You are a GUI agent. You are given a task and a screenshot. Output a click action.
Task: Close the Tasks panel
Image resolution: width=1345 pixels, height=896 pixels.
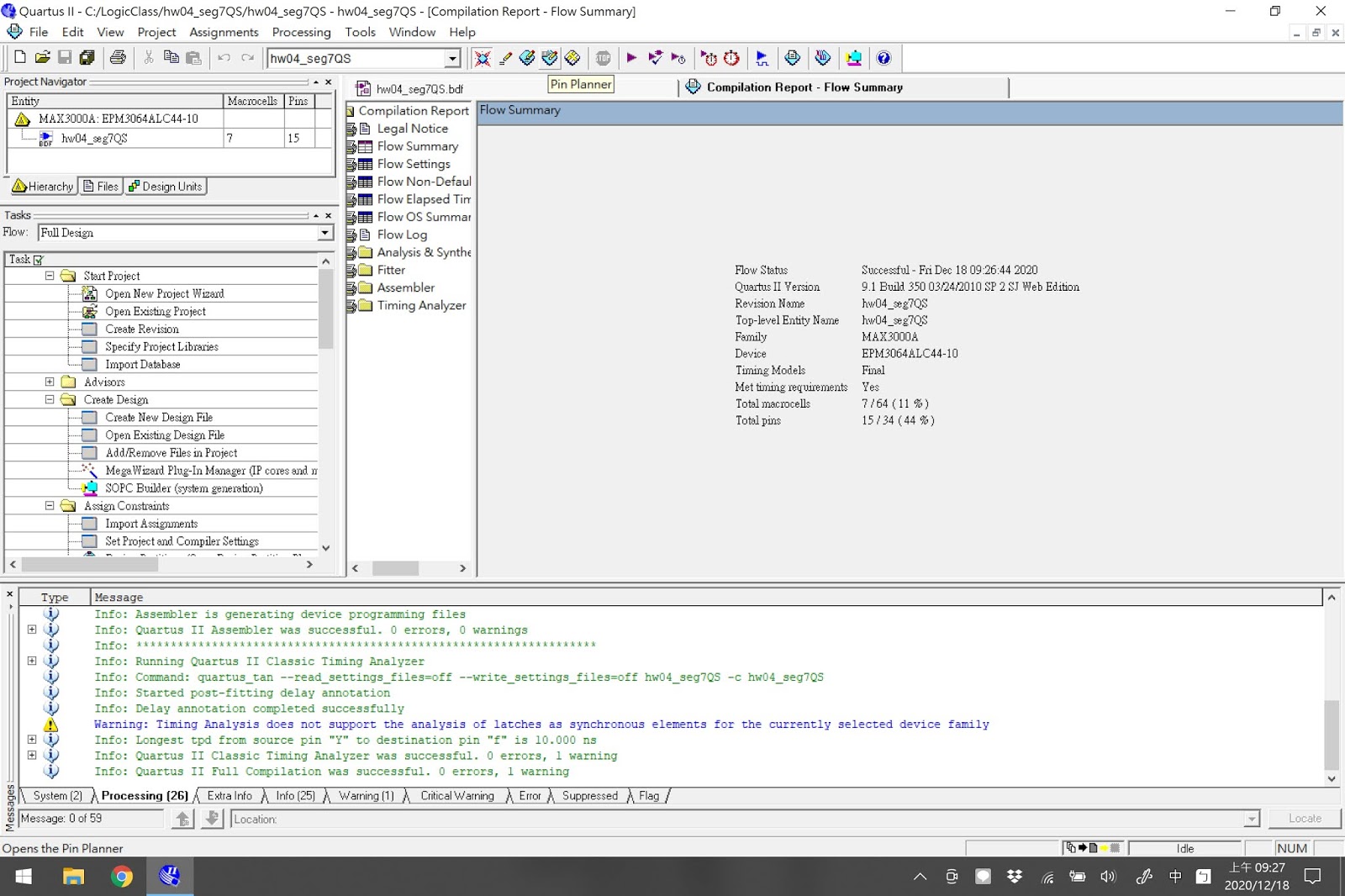pos(328,215)
